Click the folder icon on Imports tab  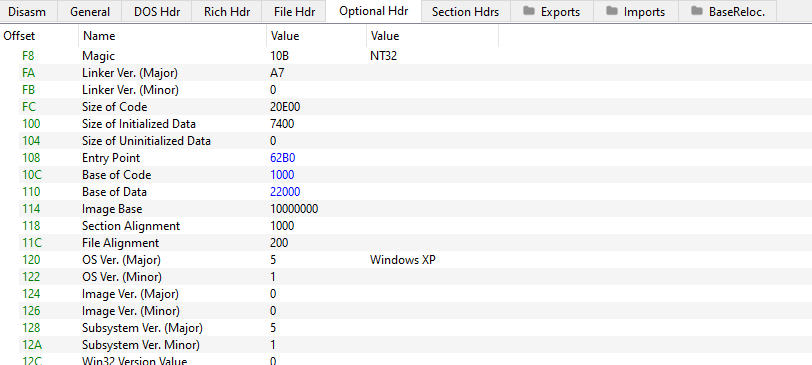(612, 11)
